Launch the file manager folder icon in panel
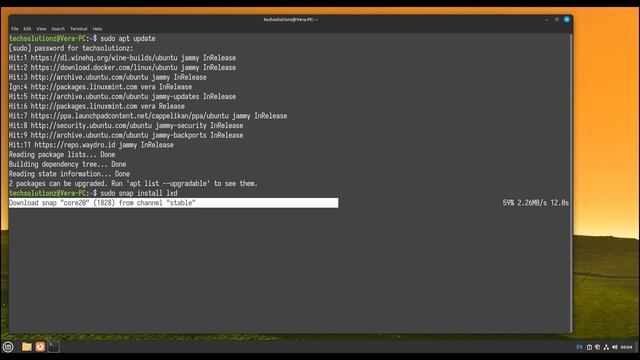The width and height of the screenshot is (640, 360). tap(27, 347)
